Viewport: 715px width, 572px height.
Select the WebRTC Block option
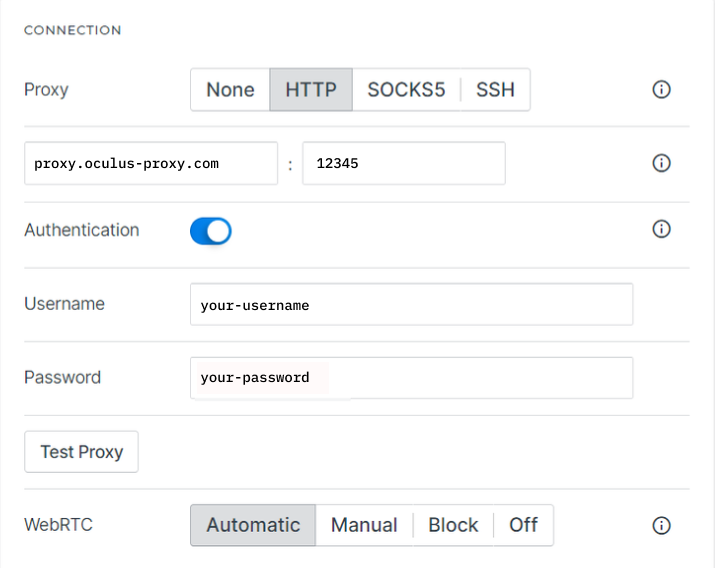(x=453, y=525)
